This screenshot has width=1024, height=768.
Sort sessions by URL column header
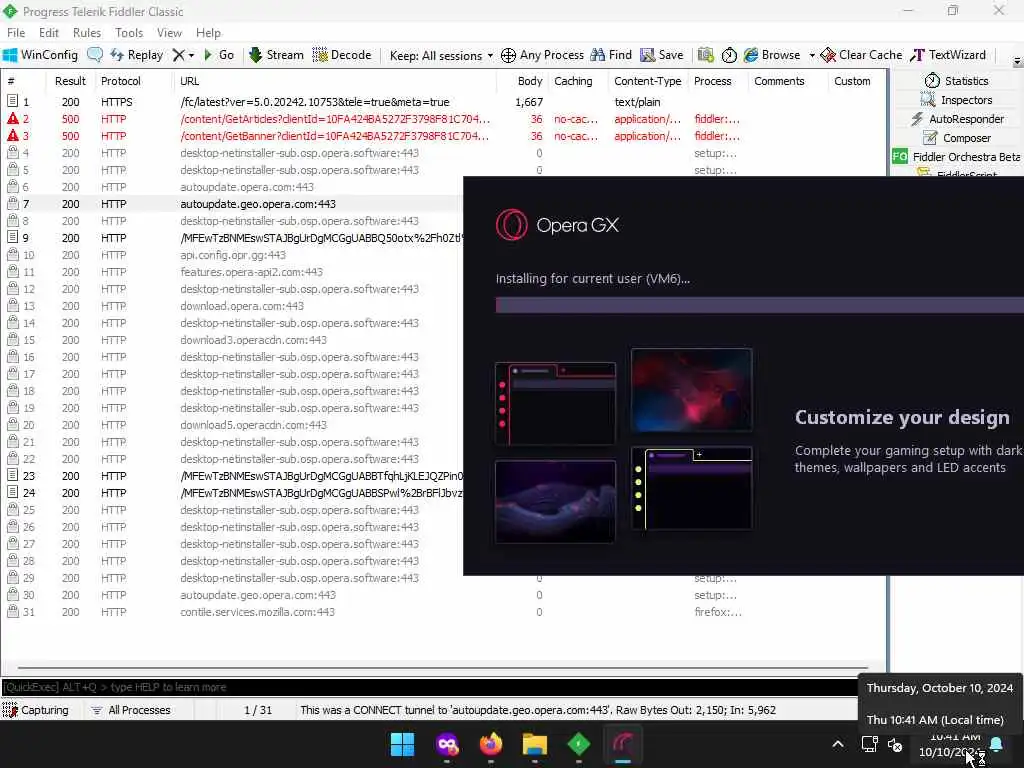[x=189, y=81]
